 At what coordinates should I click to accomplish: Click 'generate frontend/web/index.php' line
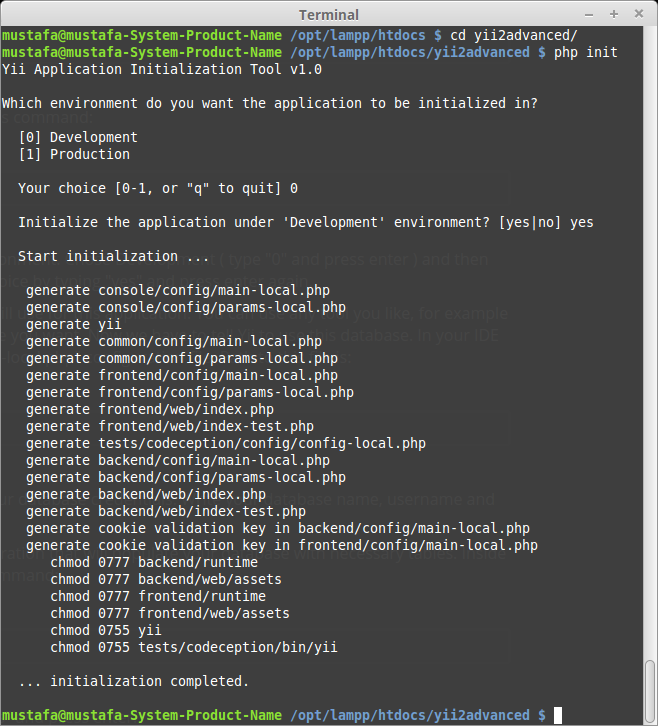[150, 409]
